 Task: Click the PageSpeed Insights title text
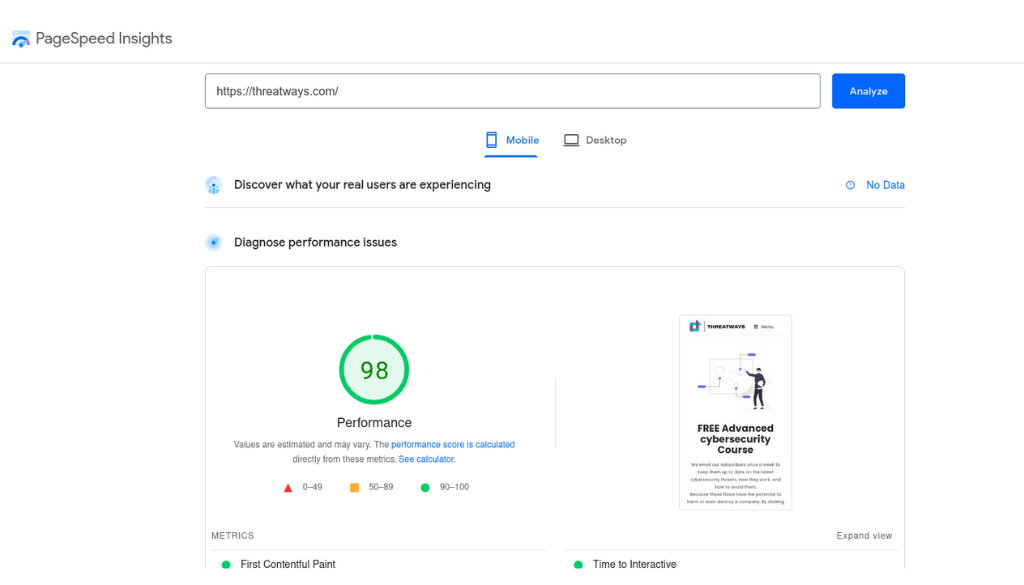point(104,39)
